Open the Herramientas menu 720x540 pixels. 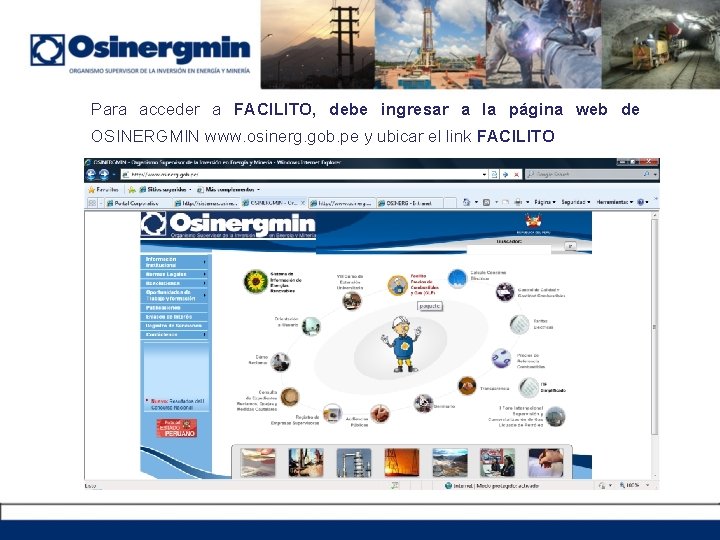614,202
